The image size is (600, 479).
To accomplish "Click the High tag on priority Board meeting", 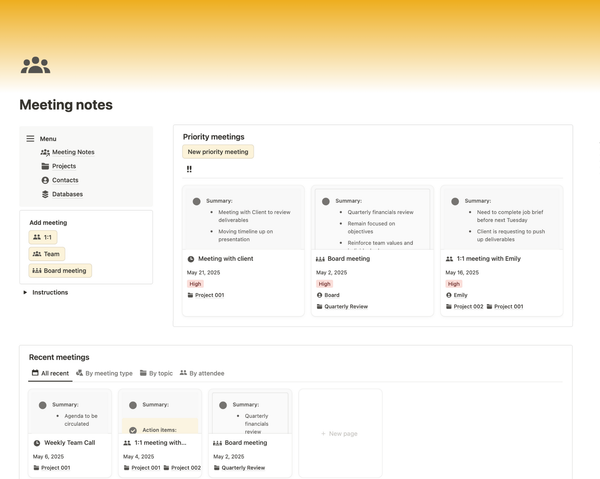I will pos(324,284).
